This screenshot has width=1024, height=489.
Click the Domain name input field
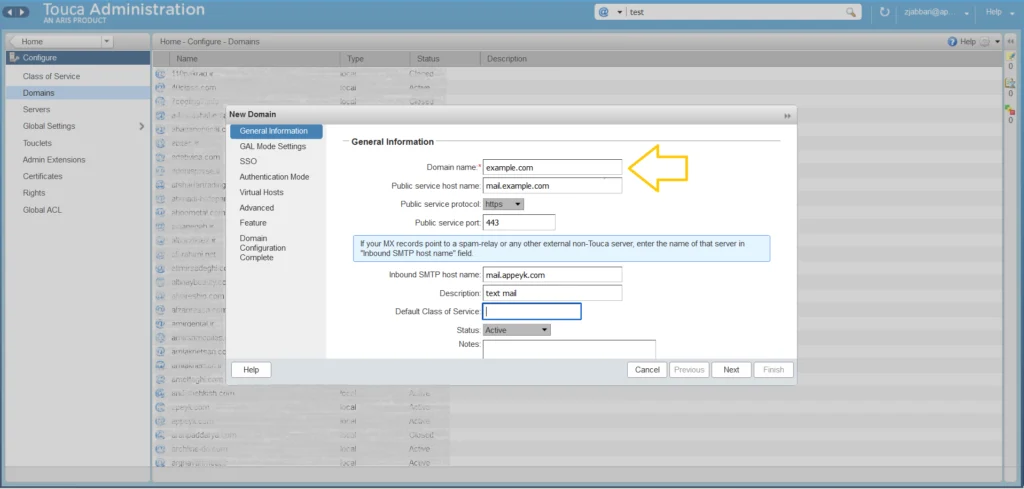coord(552,167)
